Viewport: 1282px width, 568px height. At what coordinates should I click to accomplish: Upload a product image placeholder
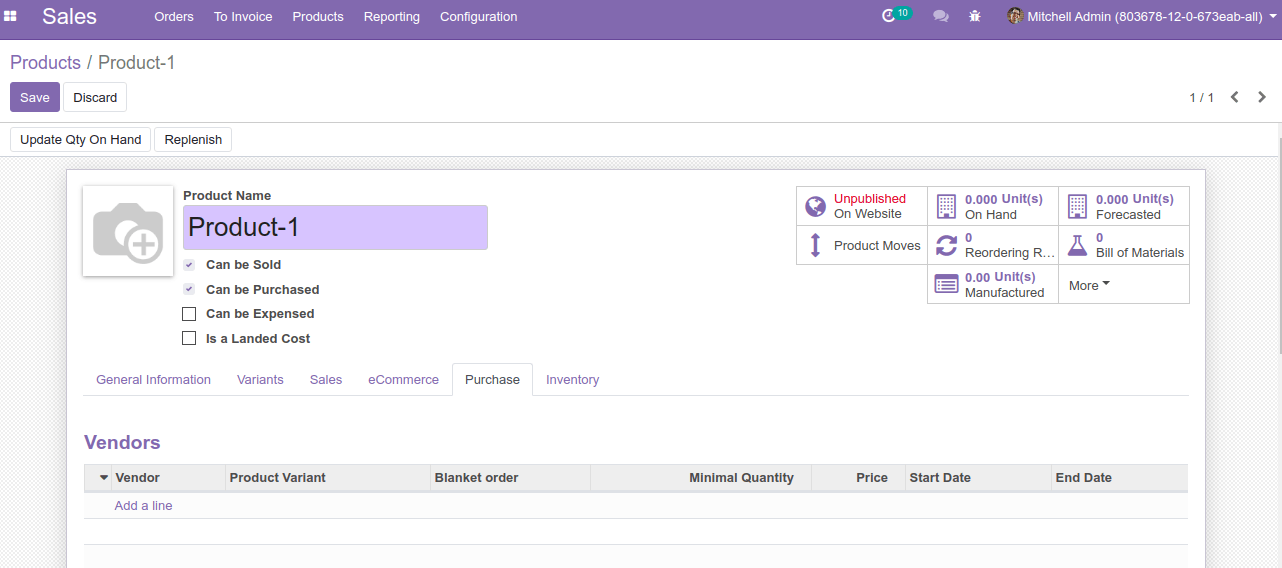[x=128, y=231]
